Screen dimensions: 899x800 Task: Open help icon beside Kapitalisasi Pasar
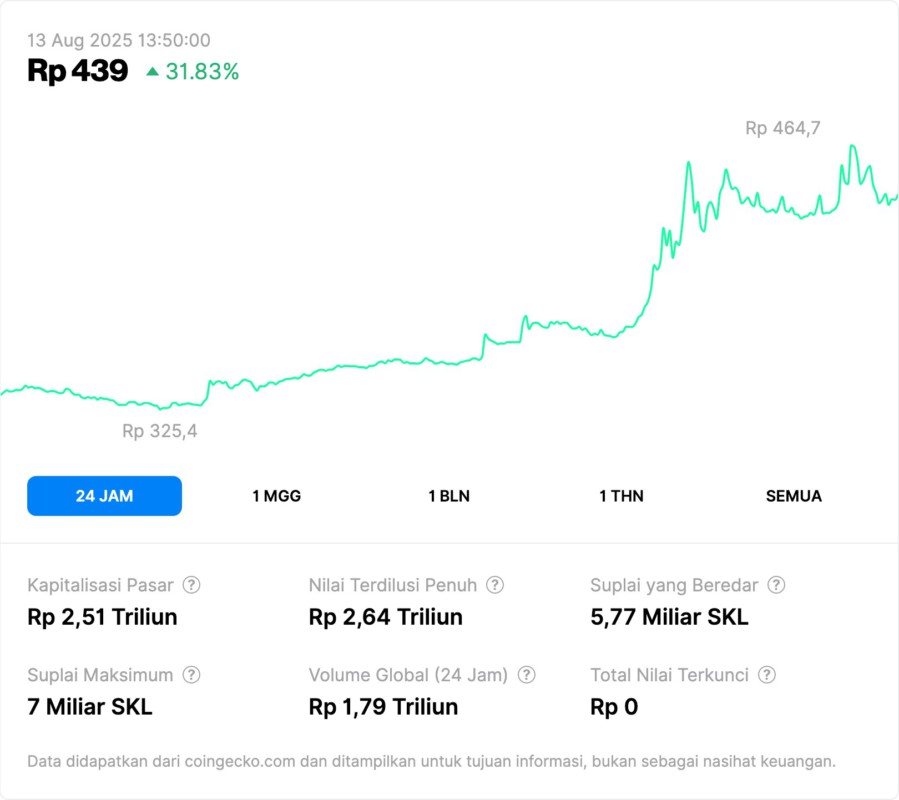pos(191,585)
